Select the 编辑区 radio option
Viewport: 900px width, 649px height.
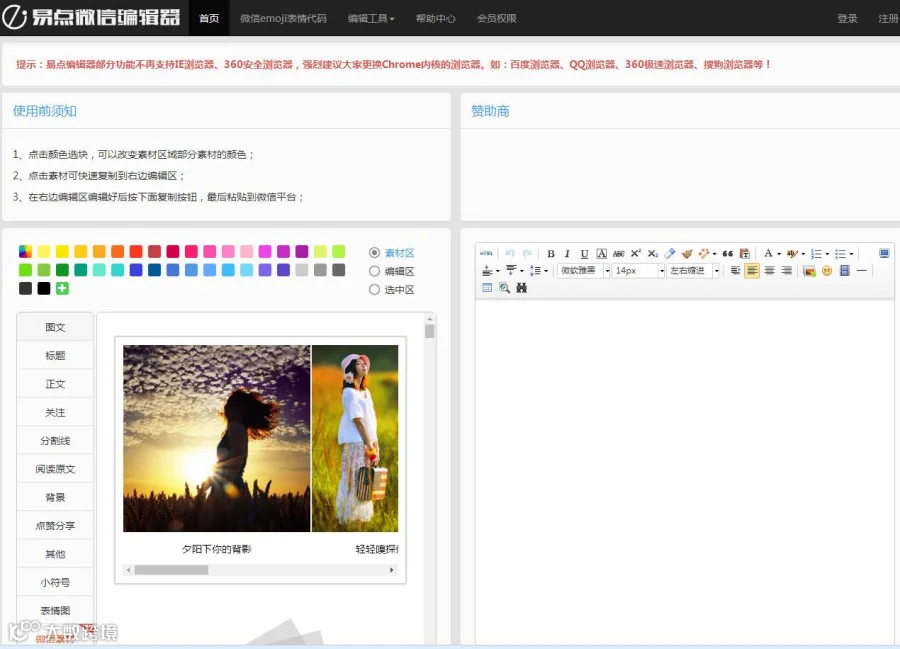[x=374, y=271]
